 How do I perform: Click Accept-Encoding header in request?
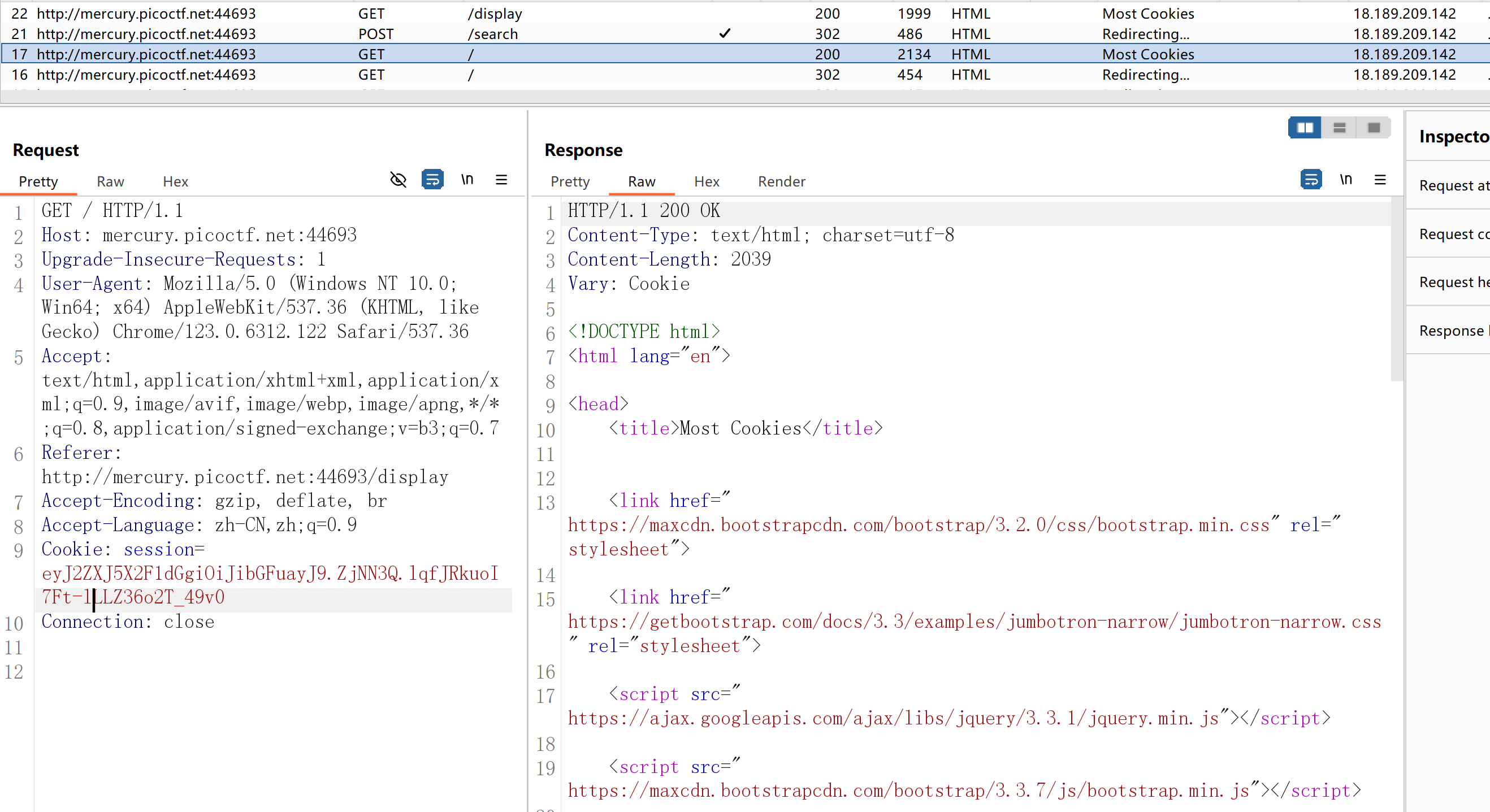(x=214, y=501)
